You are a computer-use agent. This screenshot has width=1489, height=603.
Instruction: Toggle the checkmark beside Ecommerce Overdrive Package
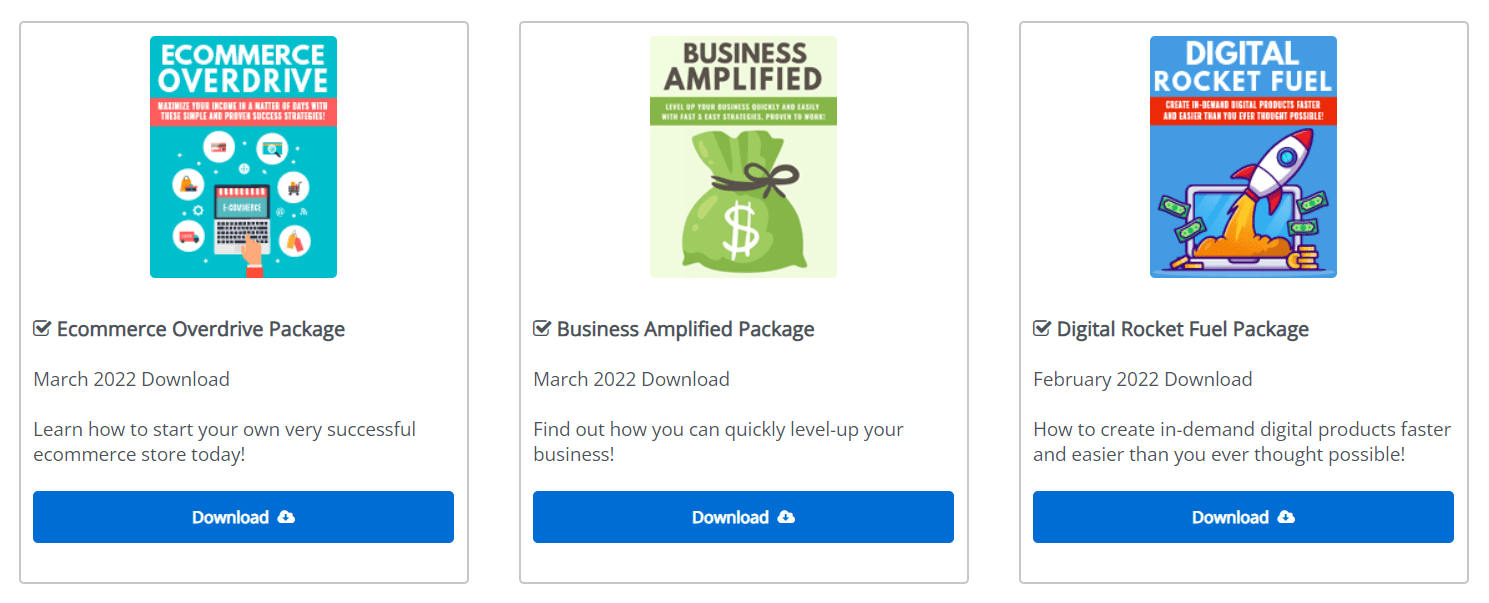pos(42,329)
